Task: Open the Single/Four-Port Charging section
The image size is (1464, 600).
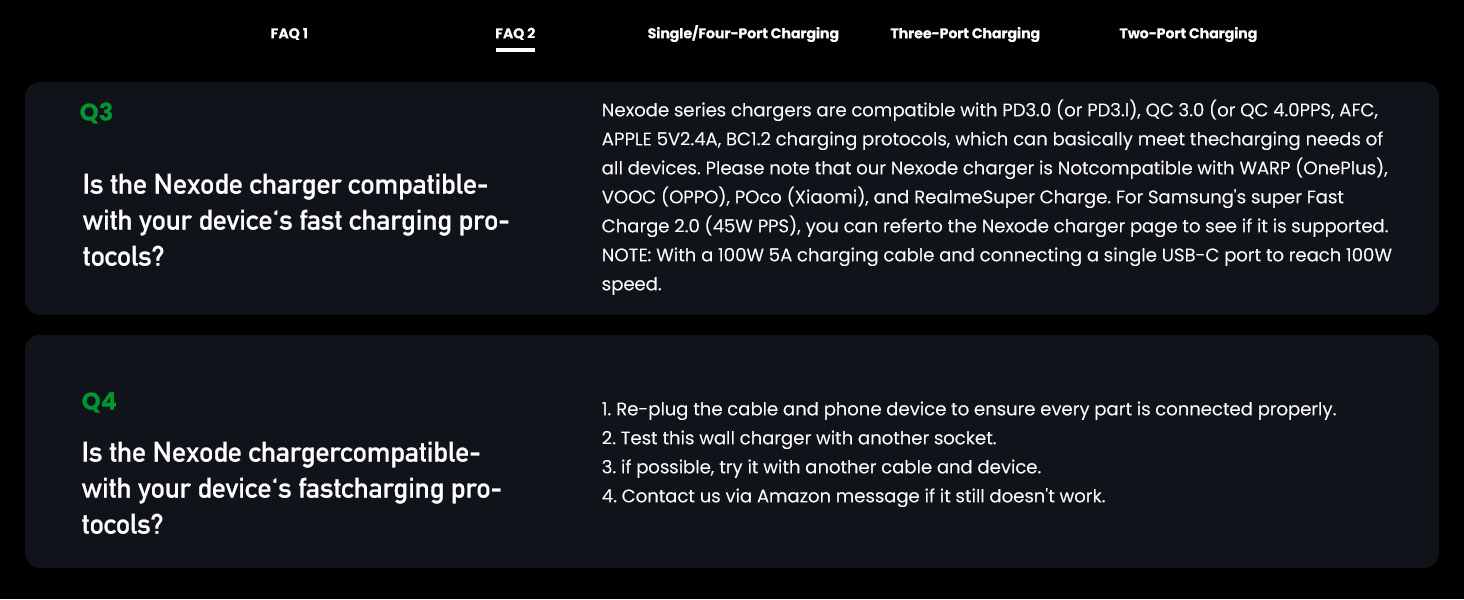Action: (743, 33)
